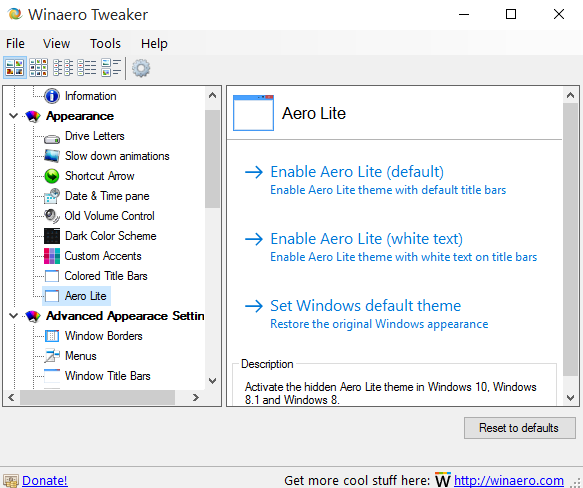Click the Custom Accents colorful icon

click(52, 256)
